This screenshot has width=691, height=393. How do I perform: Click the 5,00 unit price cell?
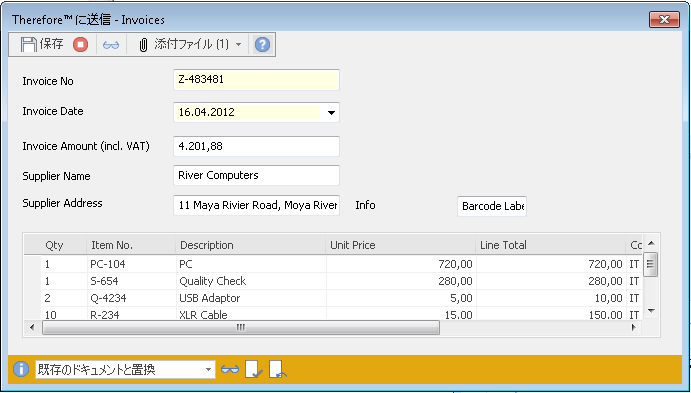pos(401,298)
